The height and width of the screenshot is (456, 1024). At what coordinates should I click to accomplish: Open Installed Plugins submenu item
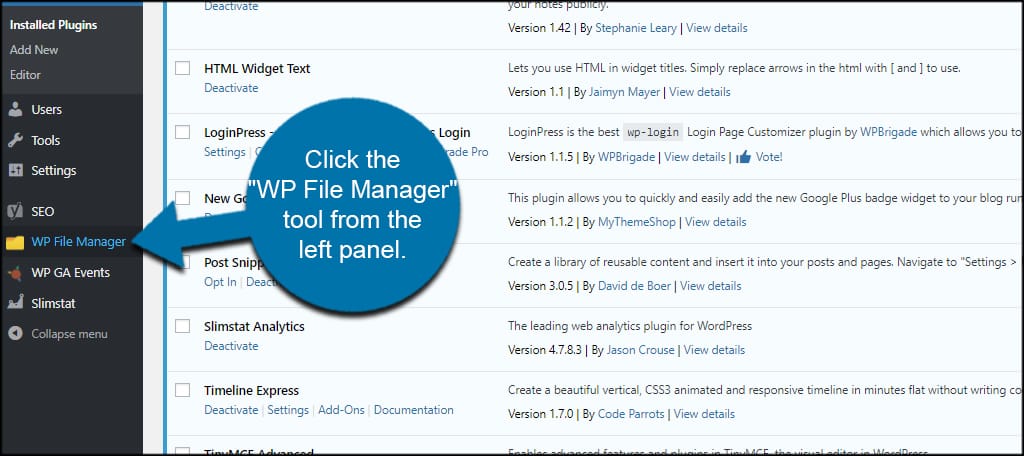coord(54,25)
